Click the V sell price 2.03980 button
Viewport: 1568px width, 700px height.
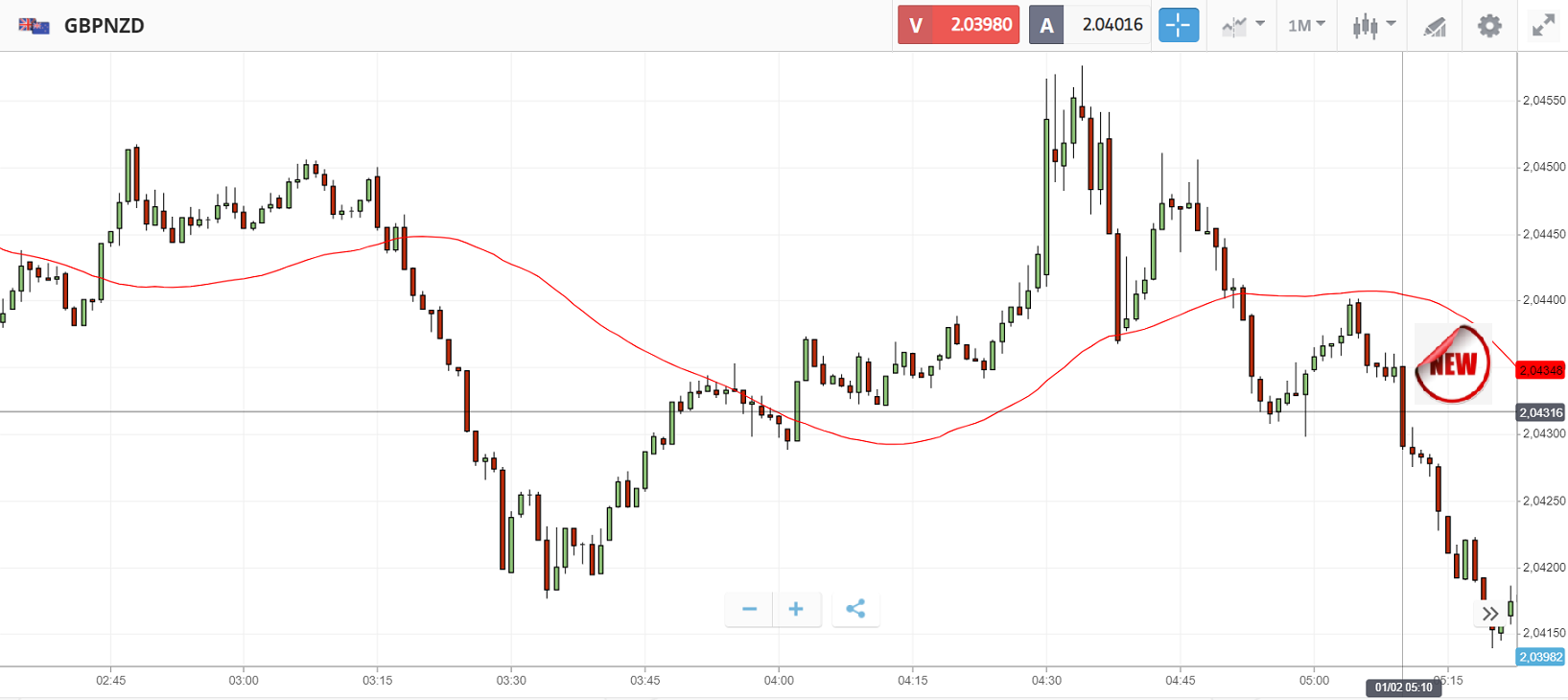click(958, 25)
